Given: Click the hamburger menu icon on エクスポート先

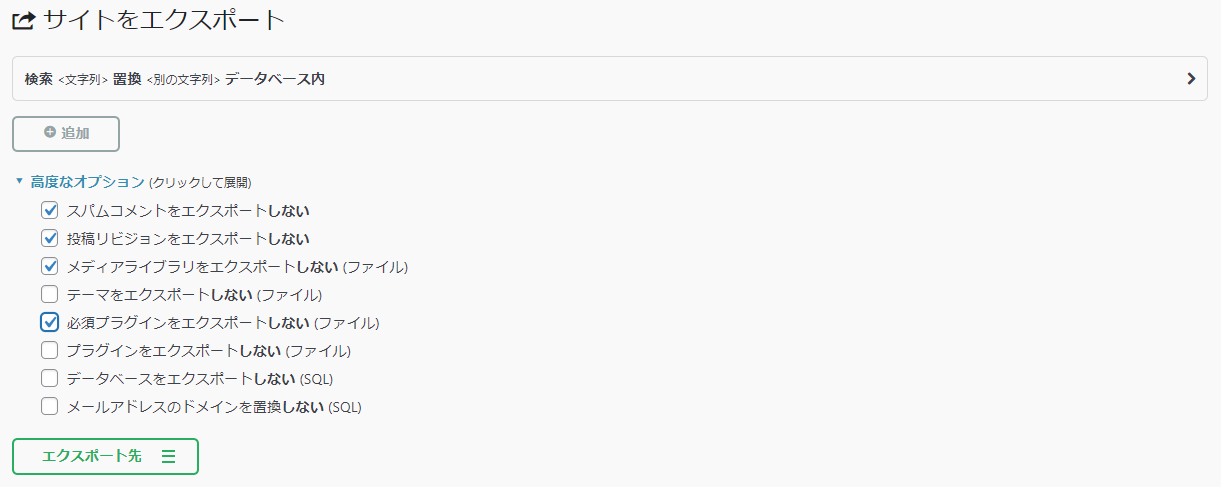Looking at the screenshot, I should [168, 456].
